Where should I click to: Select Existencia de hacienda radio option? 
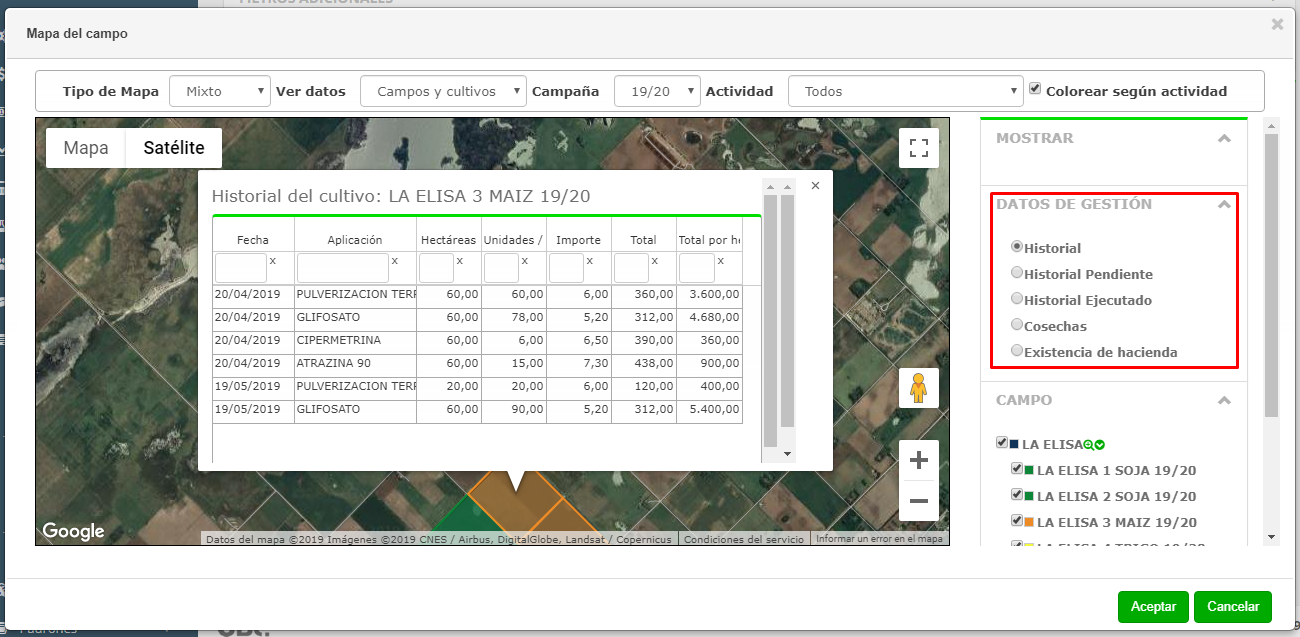click(x=1017, y=350)
